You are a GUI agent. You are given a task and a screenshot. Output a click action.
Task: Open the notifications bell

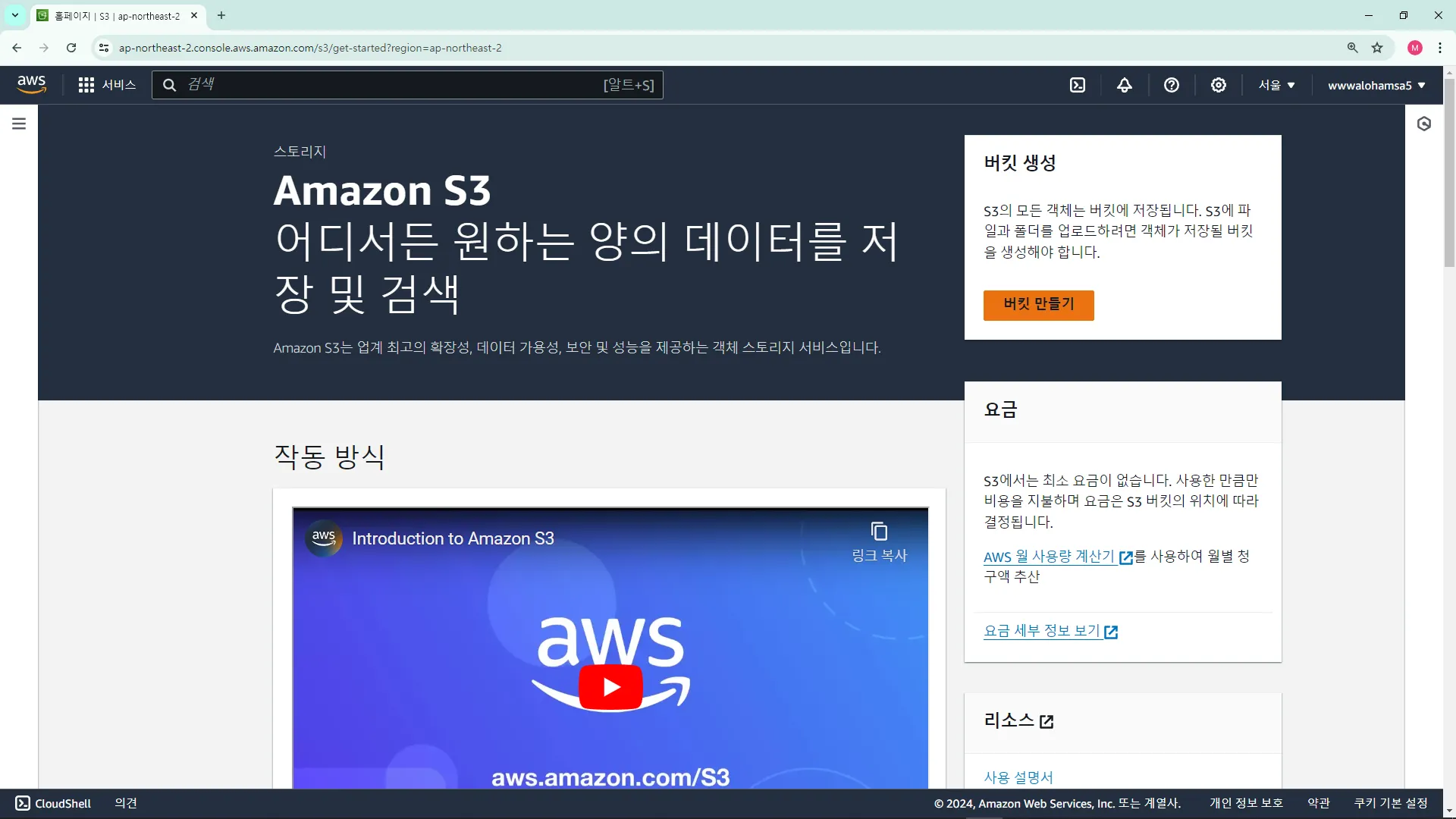(x=1125, y=85)
